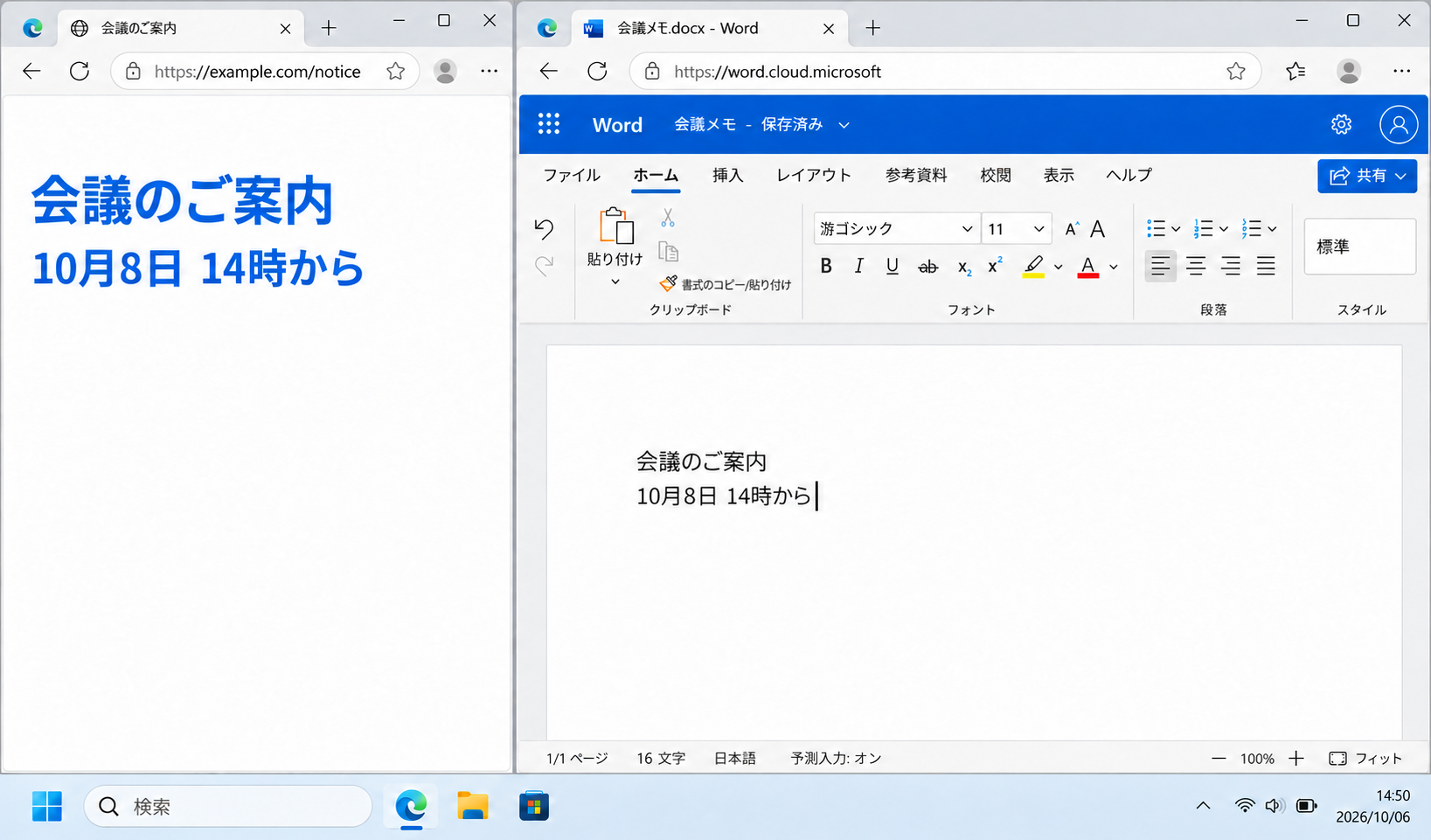Screen dimensions: 1431x840
Task: Copy selection with the copy icon
Action: click(x=668, y=252)
